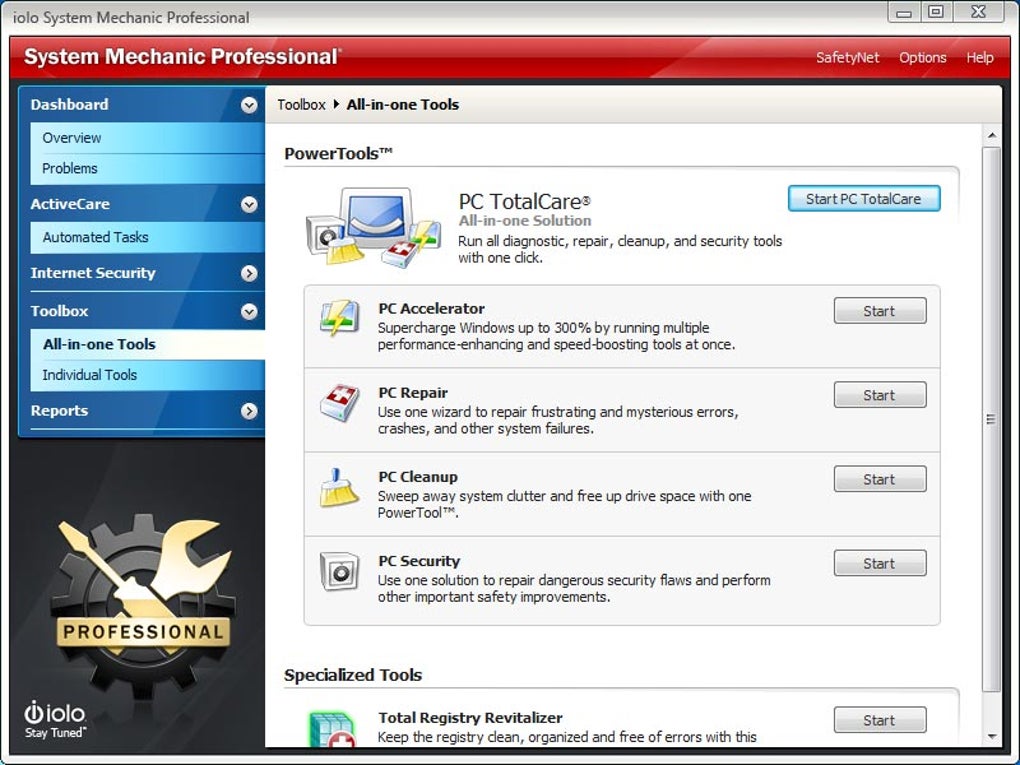The height and width of the screenshot is (765, 1020).
Task: Click the PC Repair first-aid icon
Action: pos(340,402)
